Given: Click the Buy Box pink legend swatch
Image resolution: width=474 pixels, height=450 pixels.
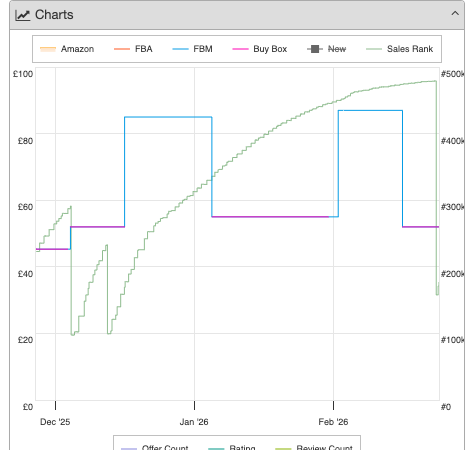Looking at the screenshot, I should coord(240,49).
